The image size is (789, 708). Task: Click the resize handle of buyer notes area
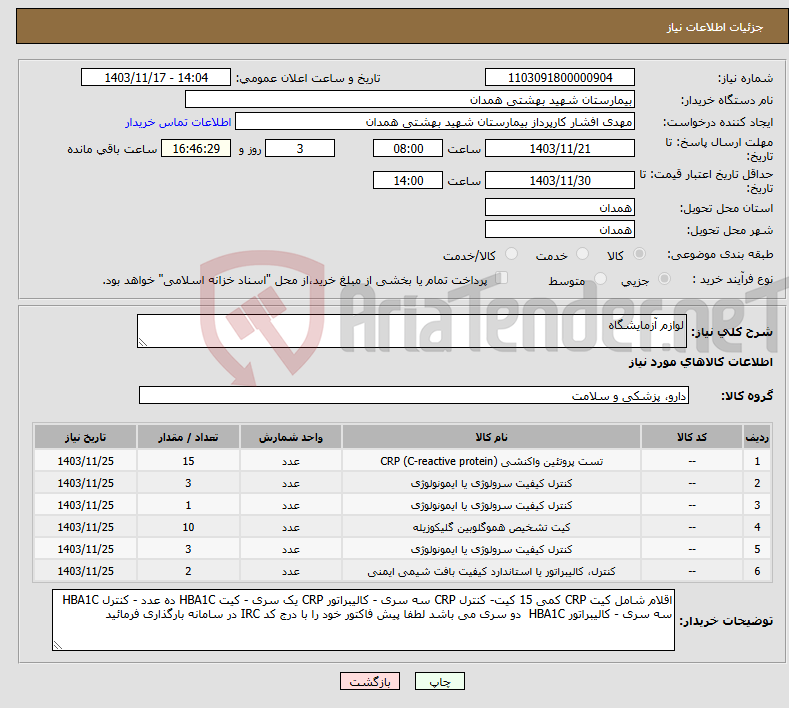click(58, 645)
